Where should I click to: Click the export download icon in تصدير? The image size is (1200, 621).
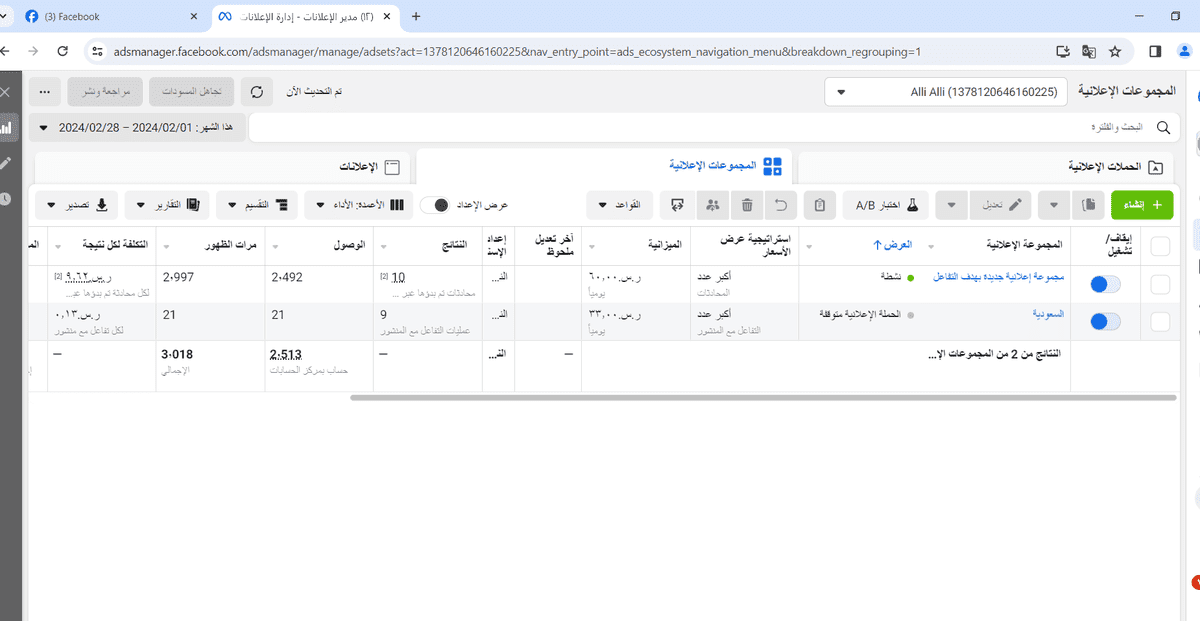point(103,203)
